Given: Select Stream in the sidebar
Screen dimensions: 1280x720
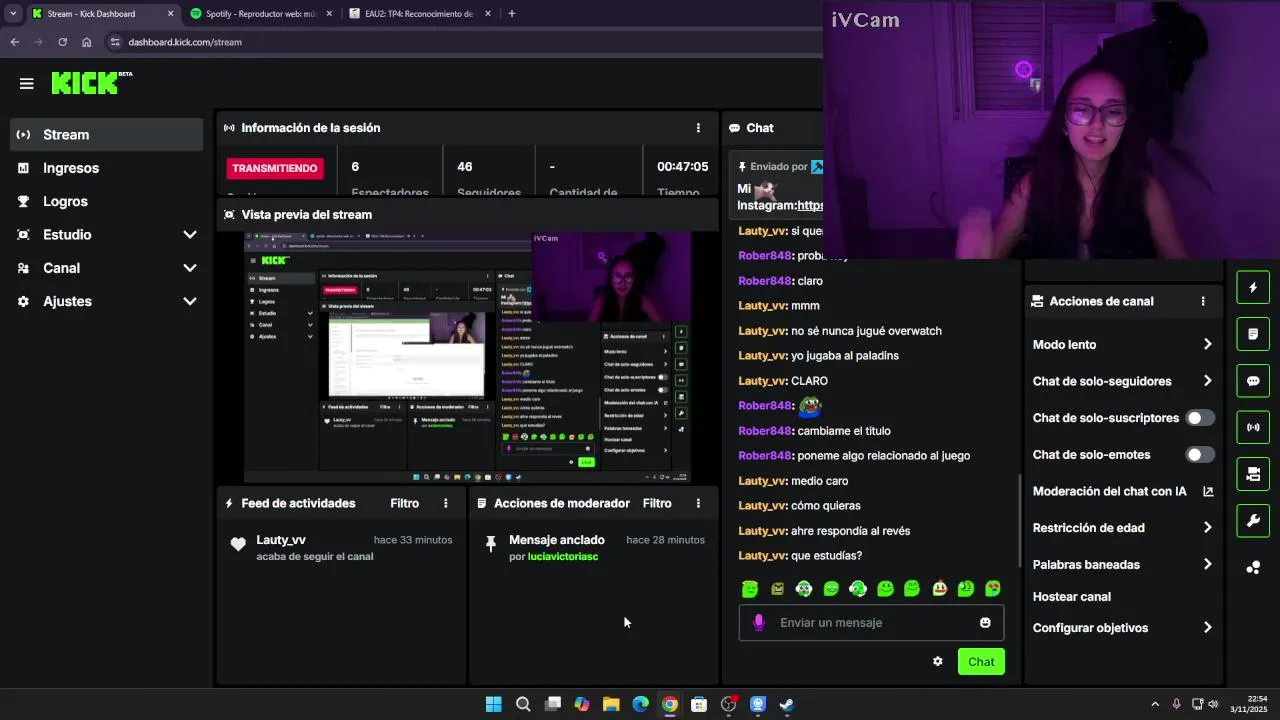Looking at the screenshot, I should (107, 134).
